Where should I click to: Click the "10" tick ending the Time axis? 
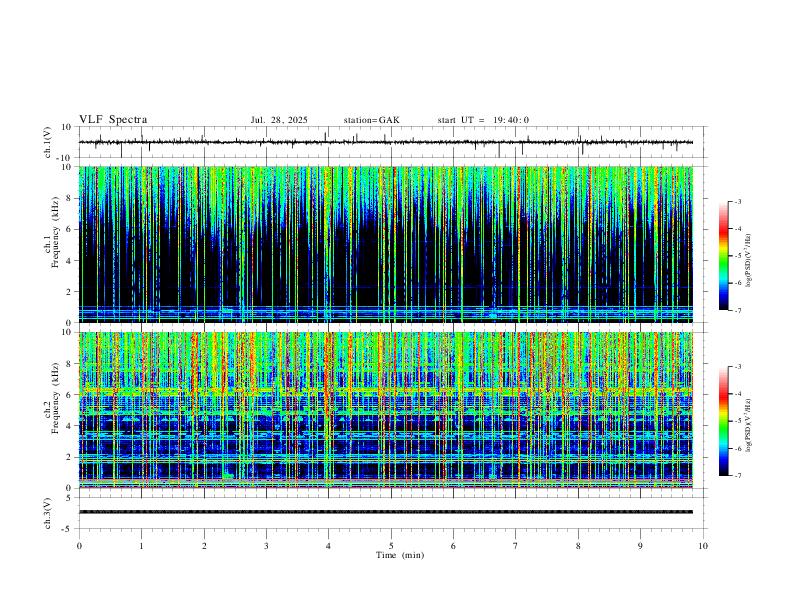pyautogui.click(x=703, y=546)
